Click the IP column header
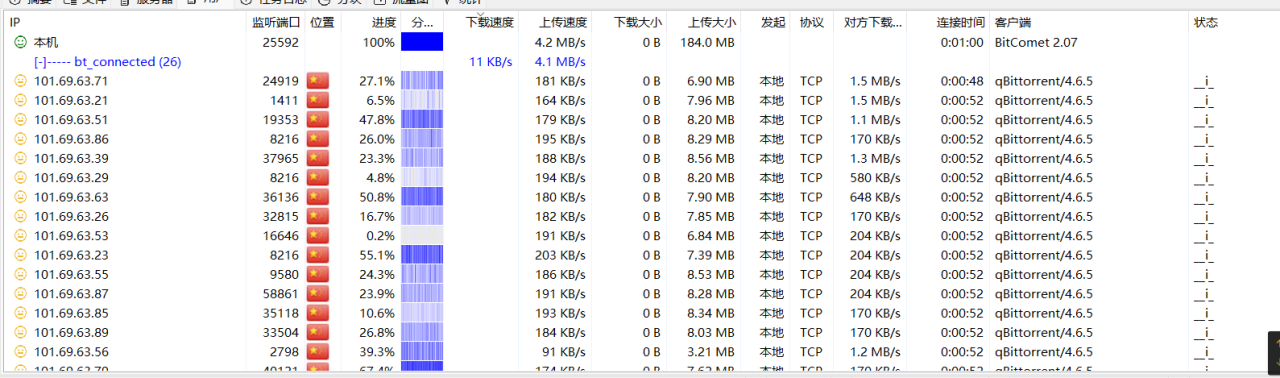The height and width of the screenshot is (378, 1280). click(x=15, y=22)
